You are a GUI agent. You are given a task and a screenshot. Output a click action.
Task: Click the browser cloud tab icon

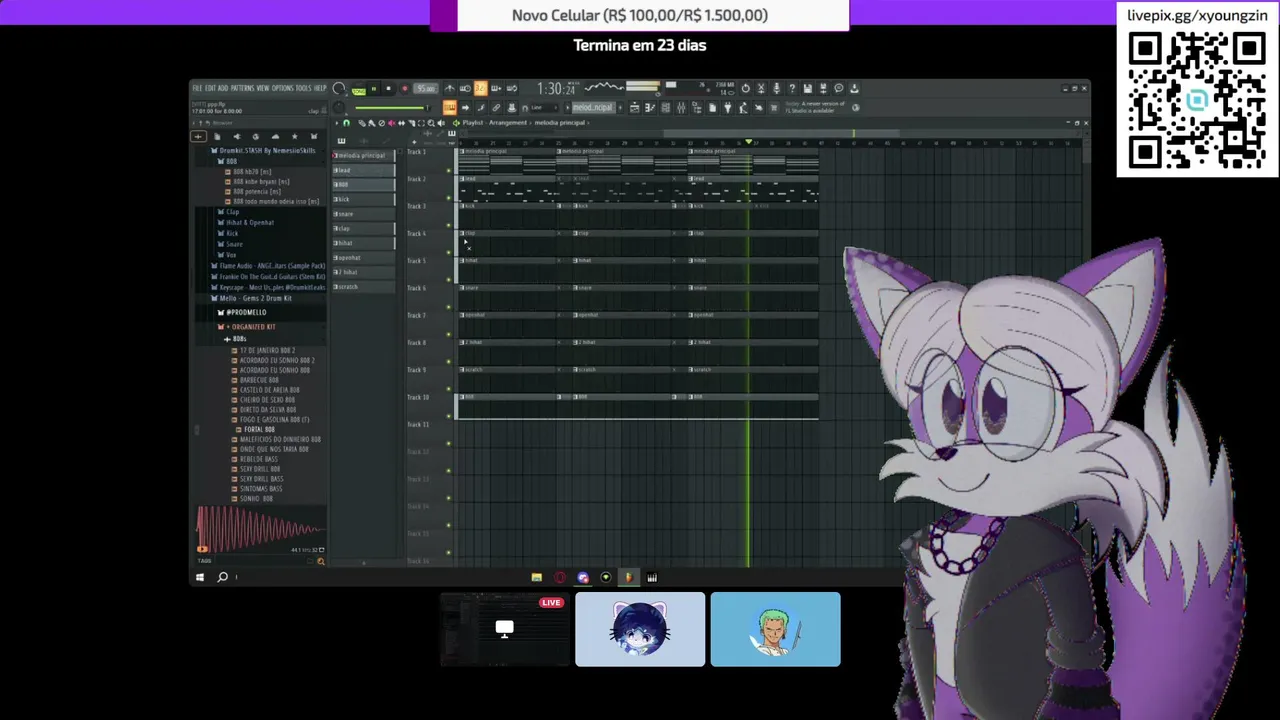pos(275,137)
